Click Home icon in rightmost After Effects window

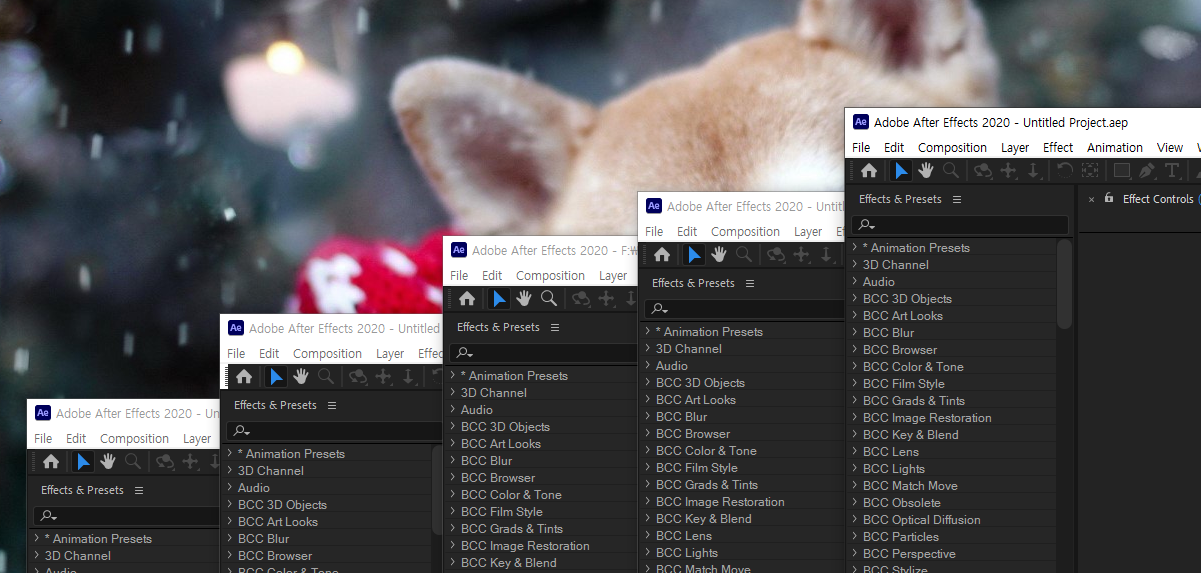coord(868,171)
